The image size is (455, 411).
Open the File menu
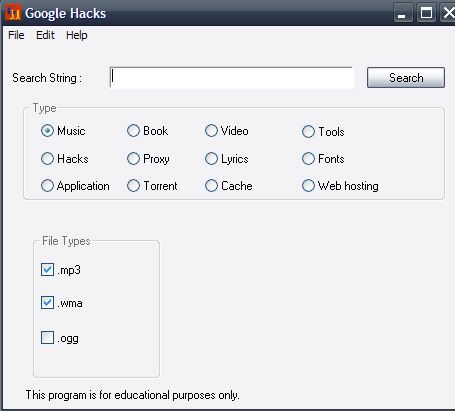[x=16, y=35]
